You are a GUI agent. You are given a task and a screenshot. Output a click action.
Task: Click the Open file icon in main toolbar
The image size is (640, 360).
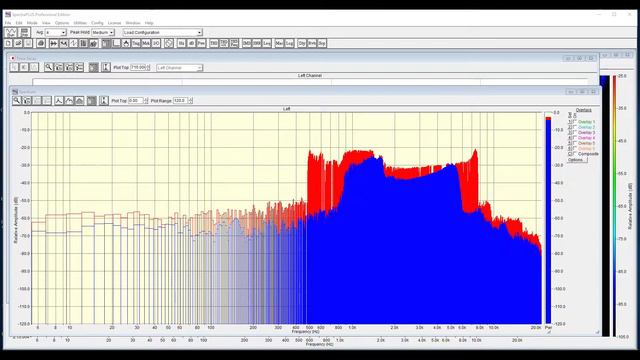(18, 43)
